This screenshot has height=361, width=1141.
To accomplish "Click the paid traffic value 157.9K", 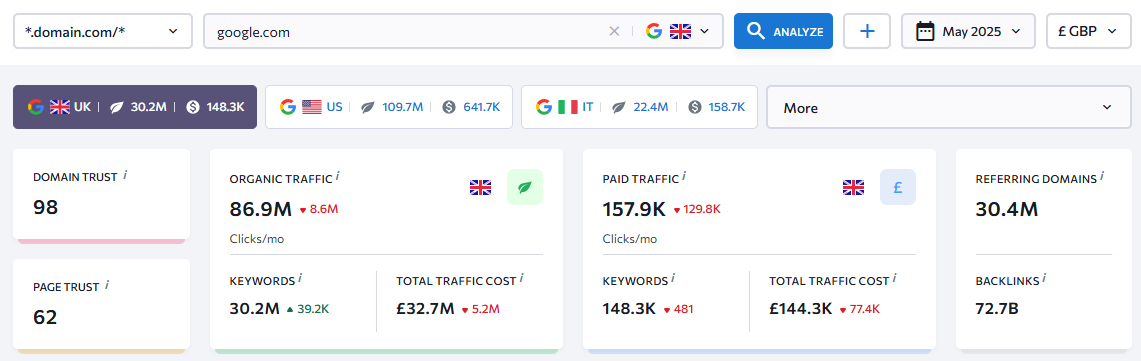I will tap(634, 210).
